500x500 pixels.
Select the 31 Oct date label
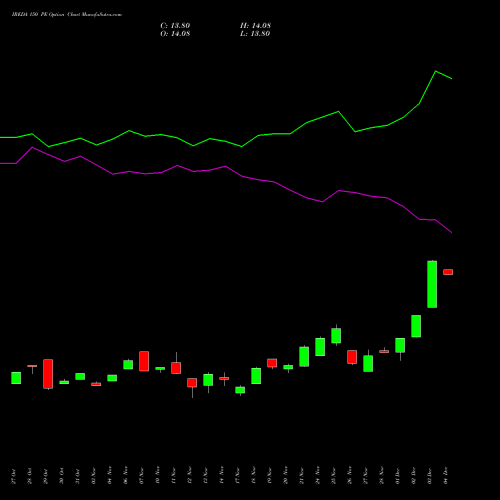(77, 476)
